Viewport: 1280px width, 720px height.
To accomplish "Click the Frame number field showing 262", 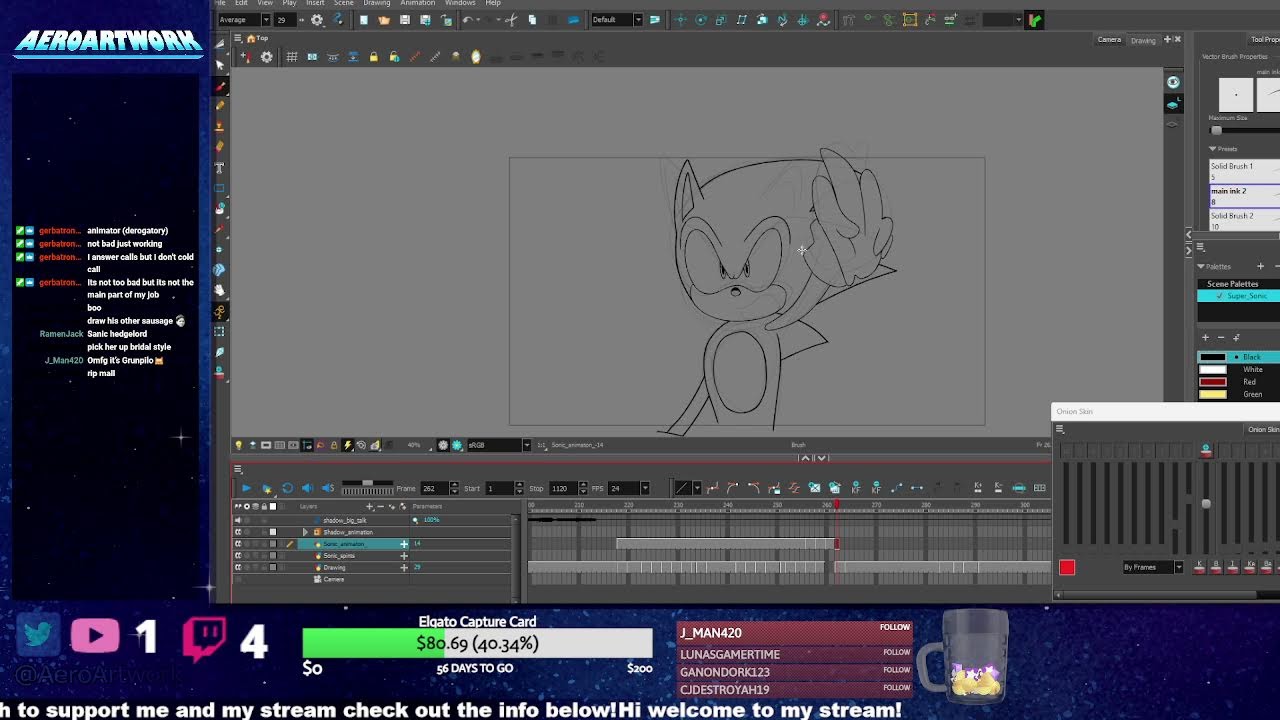I will click(x=434, y=488).
